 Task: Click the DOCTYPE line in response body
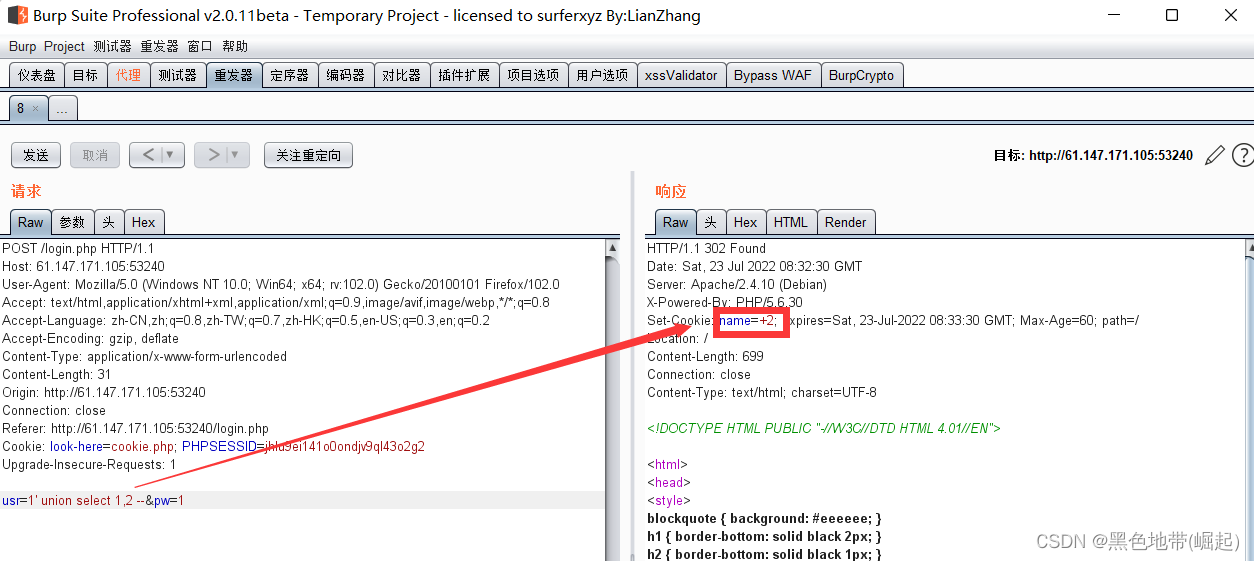824,428
